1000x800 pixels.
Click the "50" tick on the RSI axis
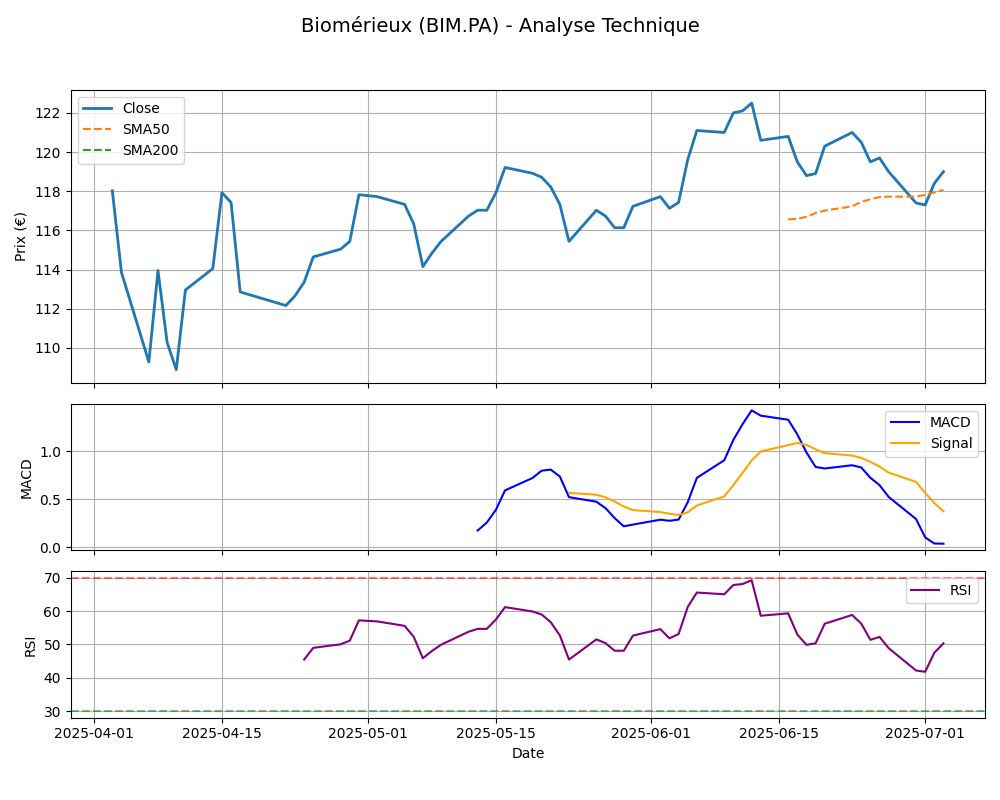tap(52, 645)
